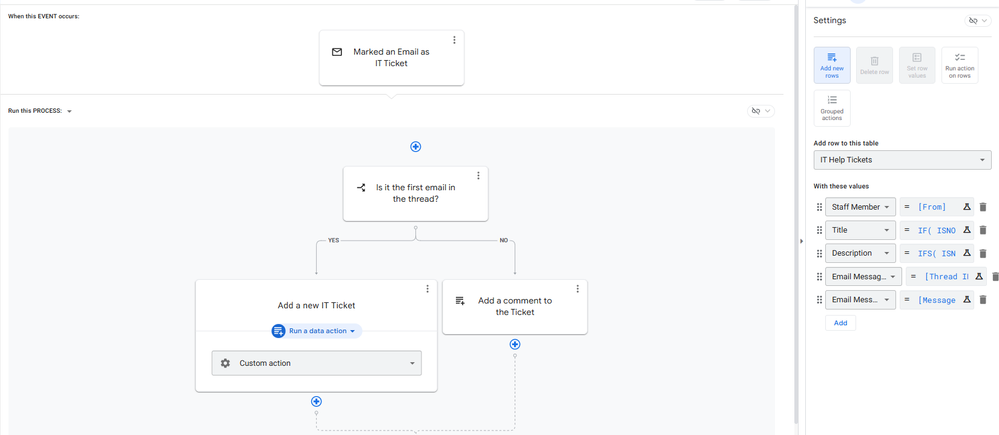Click the branch icon on the condition step
The height and width of the screenshot is (435, 999).
click(361, 188)
